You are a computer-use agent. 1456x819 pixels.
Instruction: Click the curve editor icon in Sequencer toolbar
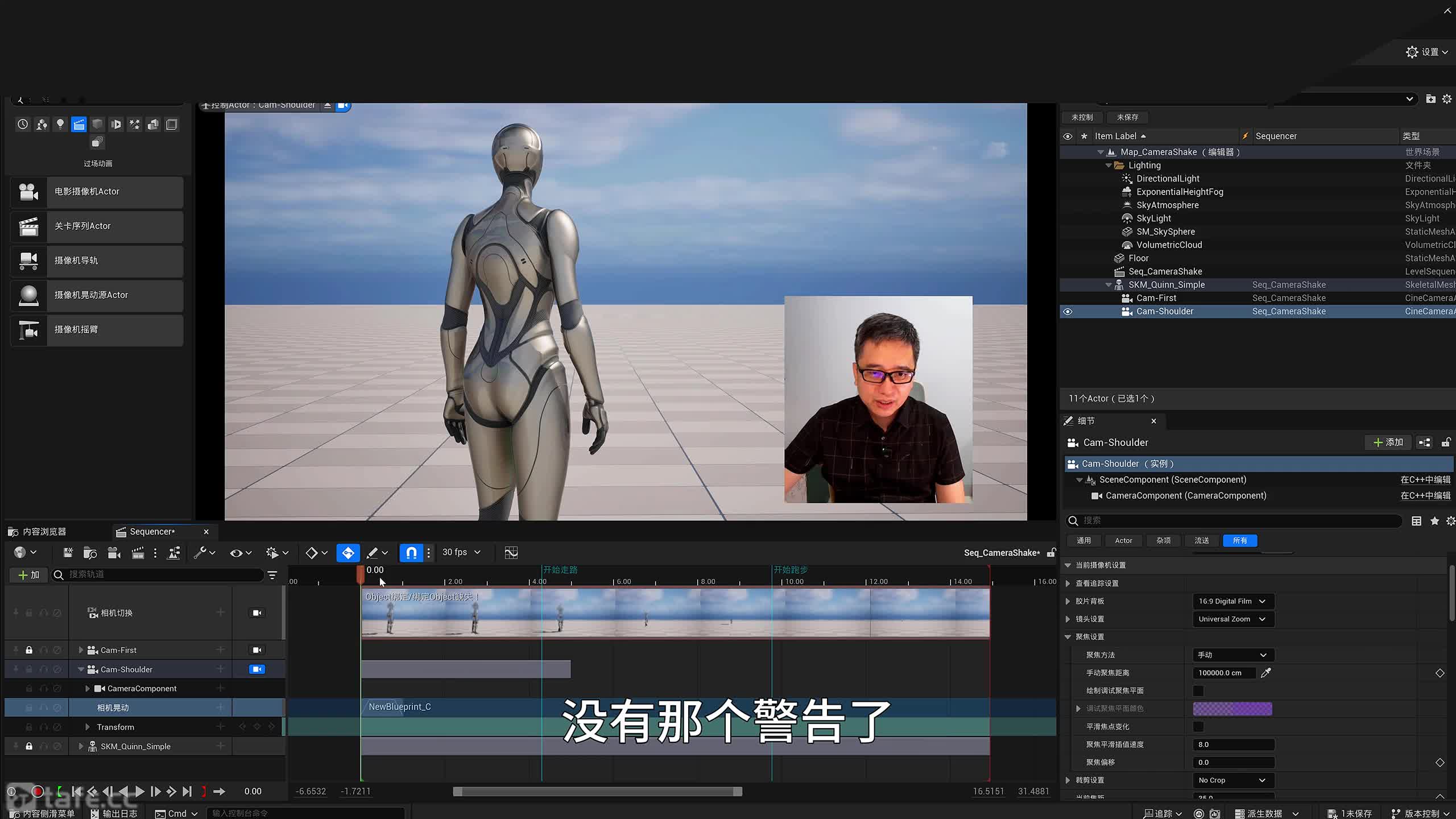pyautogui.click(x=511, y=552)
